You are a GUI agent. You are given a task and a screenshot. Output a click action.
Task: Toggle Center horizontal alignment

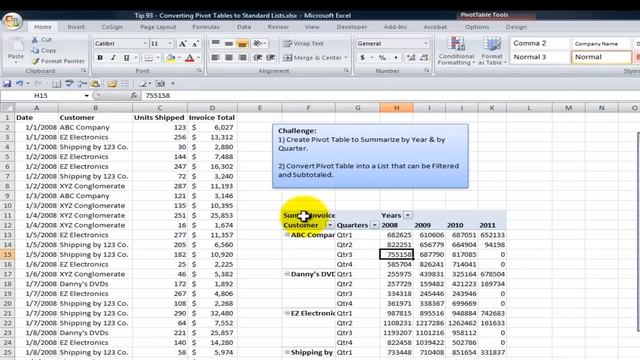[229, 58]
